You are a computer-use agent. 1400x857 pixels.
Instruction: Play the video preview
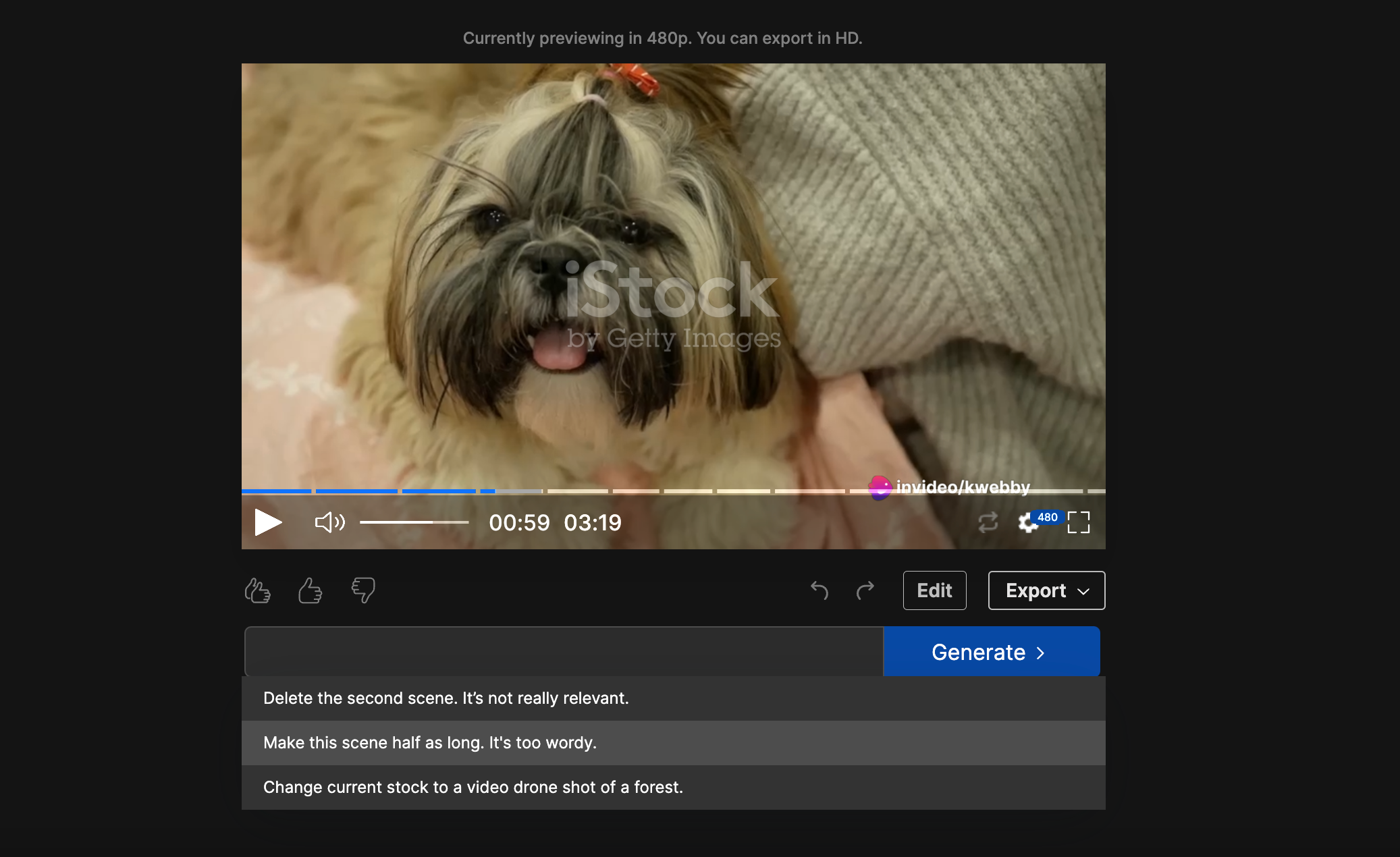coord(267,522)
